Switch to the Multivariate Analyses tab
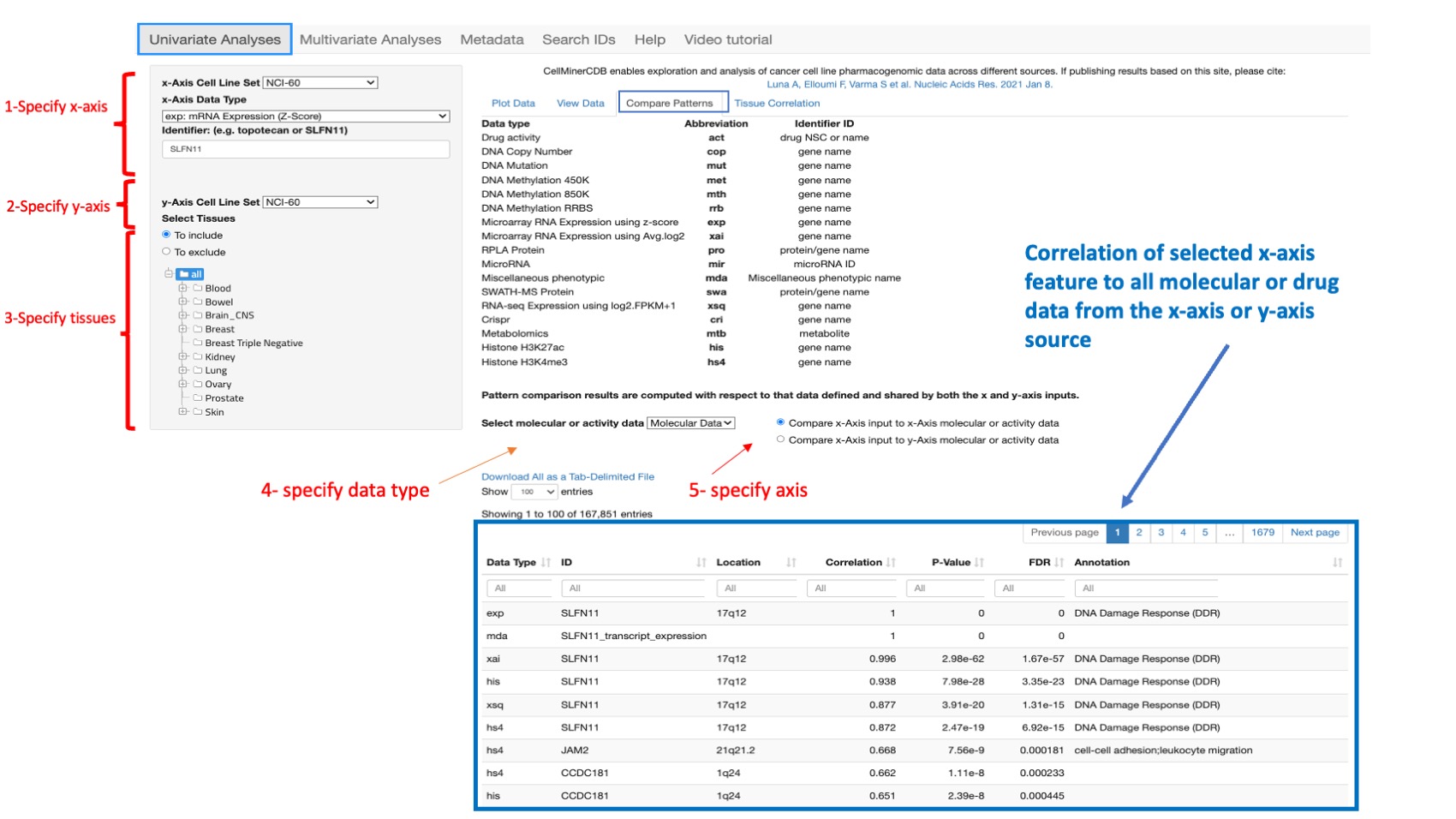1456x819 pixels. pyautogui.click(x=370, y=39)
